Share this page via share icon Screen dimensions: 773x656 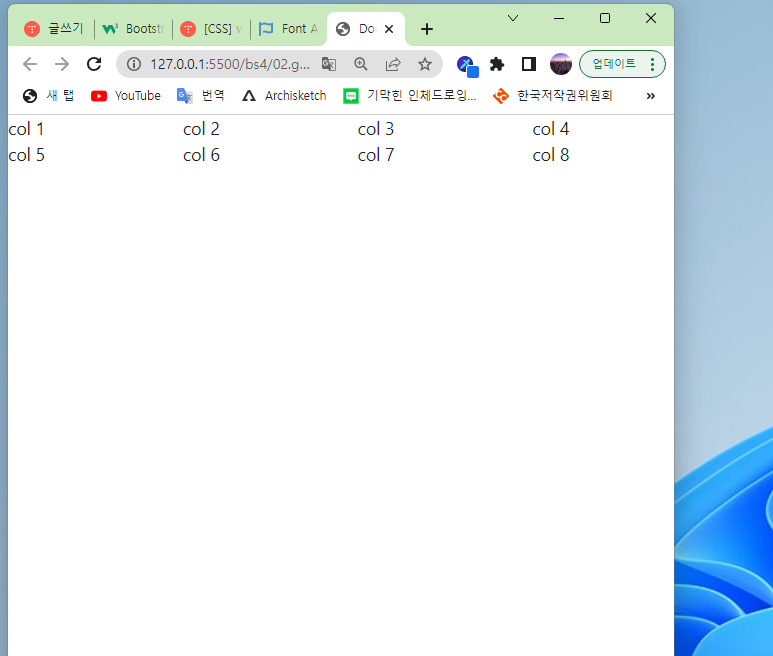pos(393,64)
